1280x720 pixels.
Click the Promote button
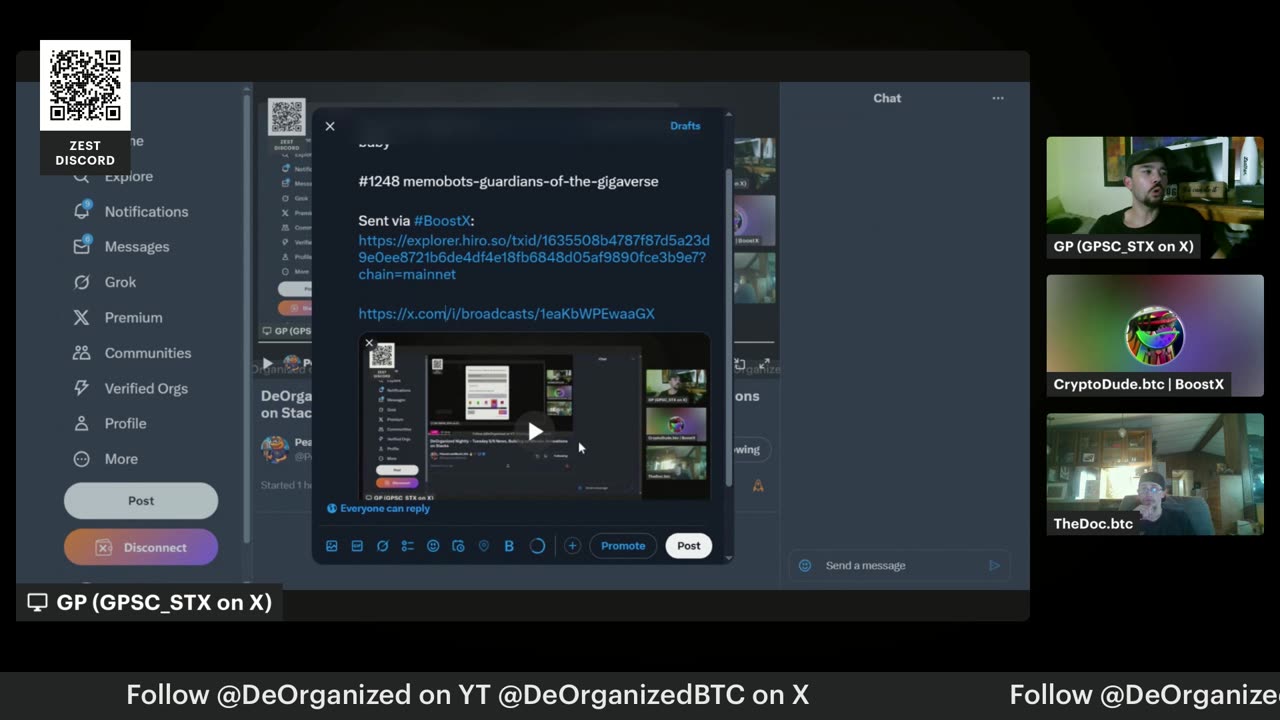(623, 546)
